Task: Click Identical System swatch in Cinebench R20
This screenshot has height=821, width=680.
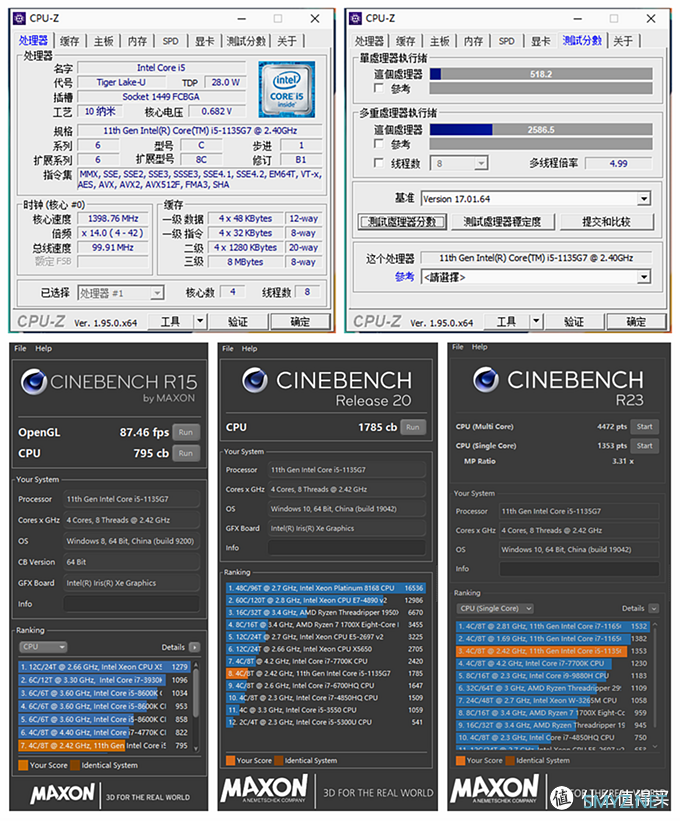Action: coord(278,760)
